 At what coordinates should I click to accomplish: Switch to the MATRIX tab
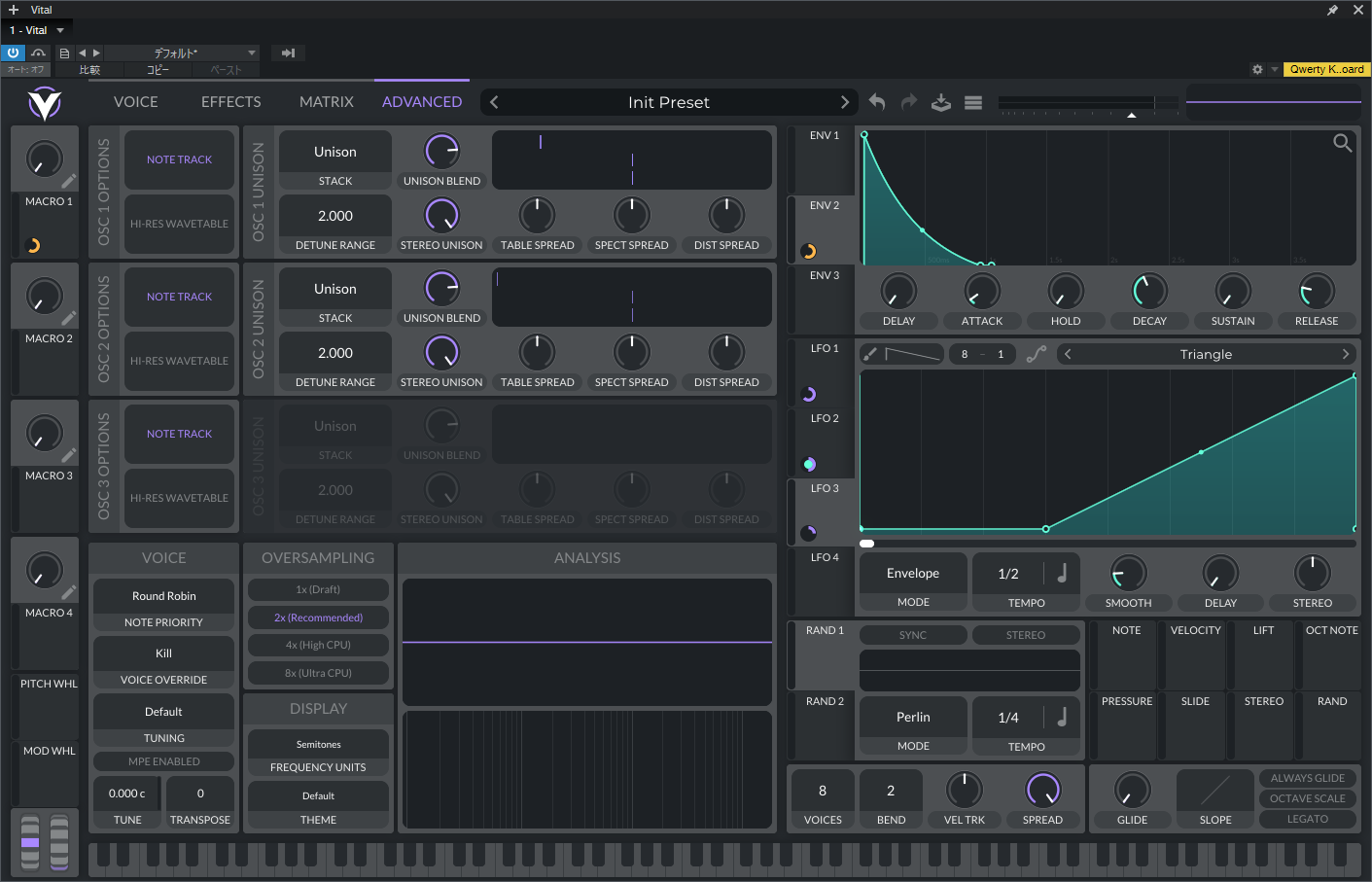(327, 102)
